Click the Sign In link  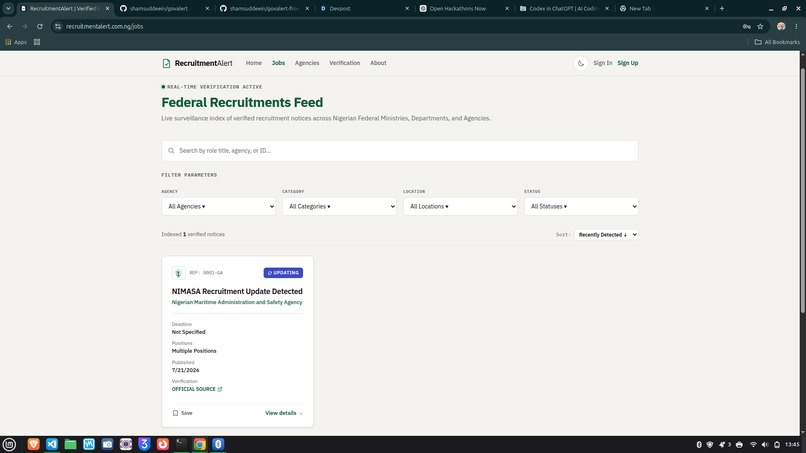[x=602, y=63]
